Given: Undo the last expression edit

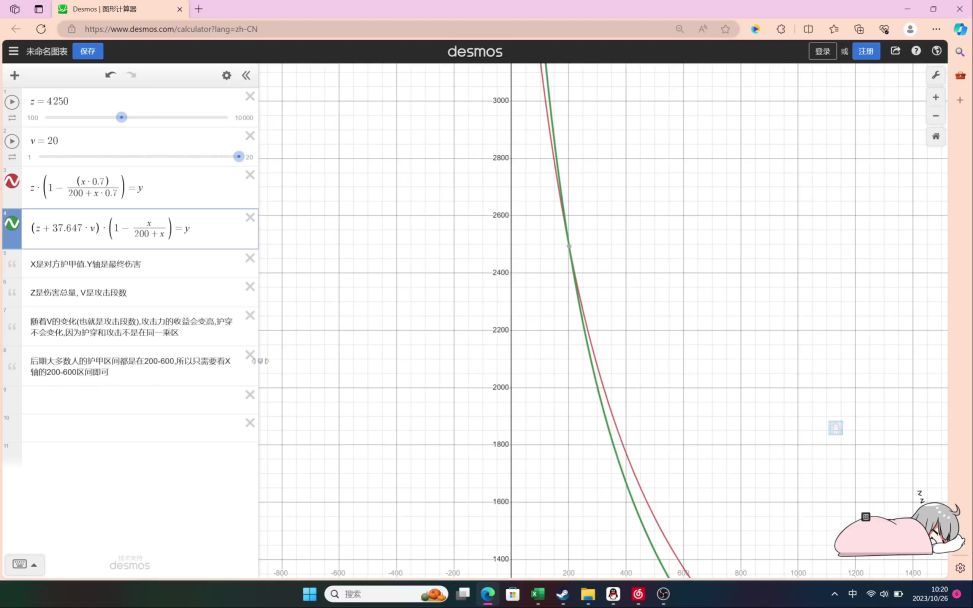Looking at the screenshot, I should point(110,75).
